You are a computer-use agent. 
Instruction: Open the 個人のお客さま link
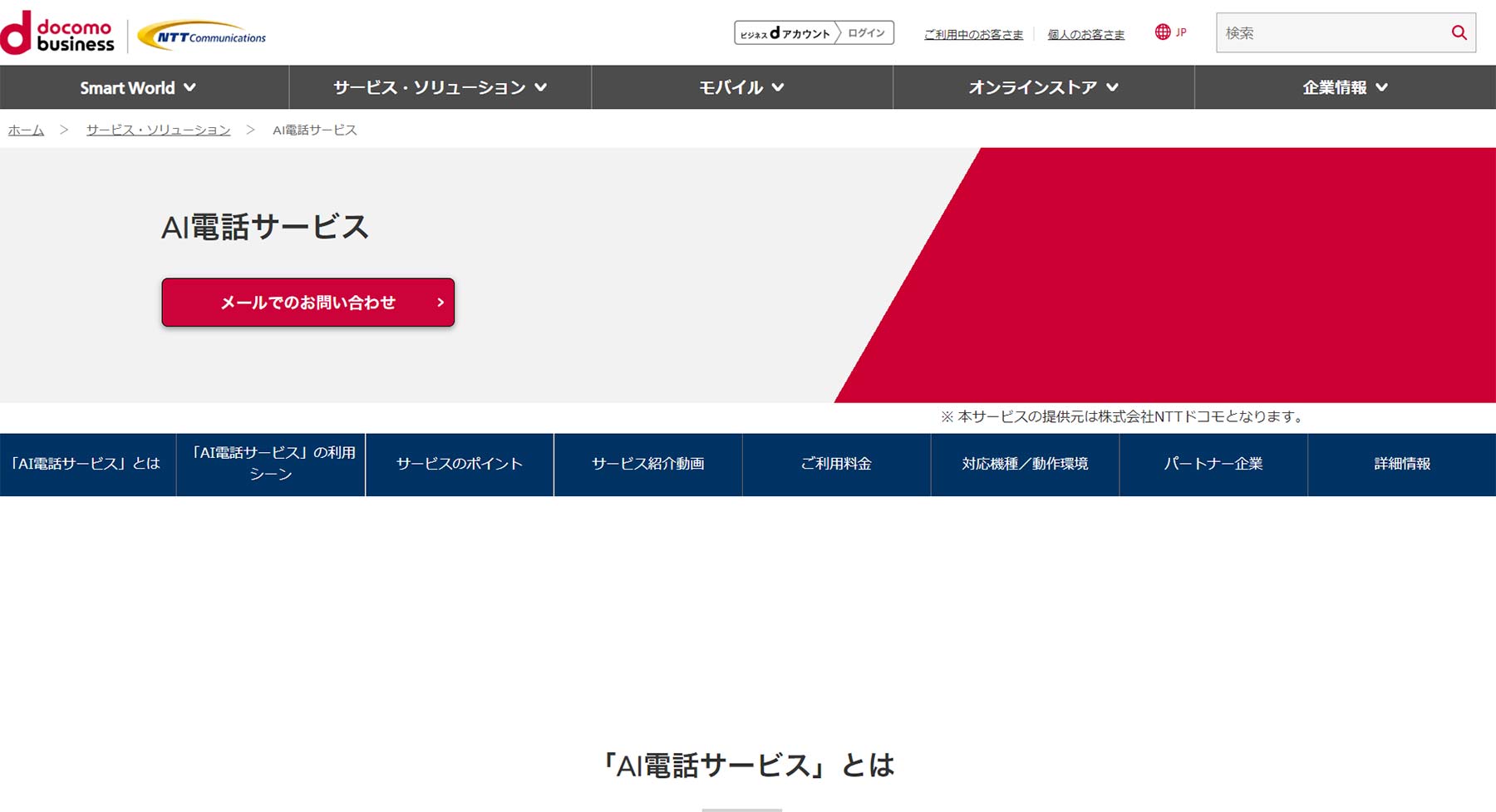[1085, 34]
